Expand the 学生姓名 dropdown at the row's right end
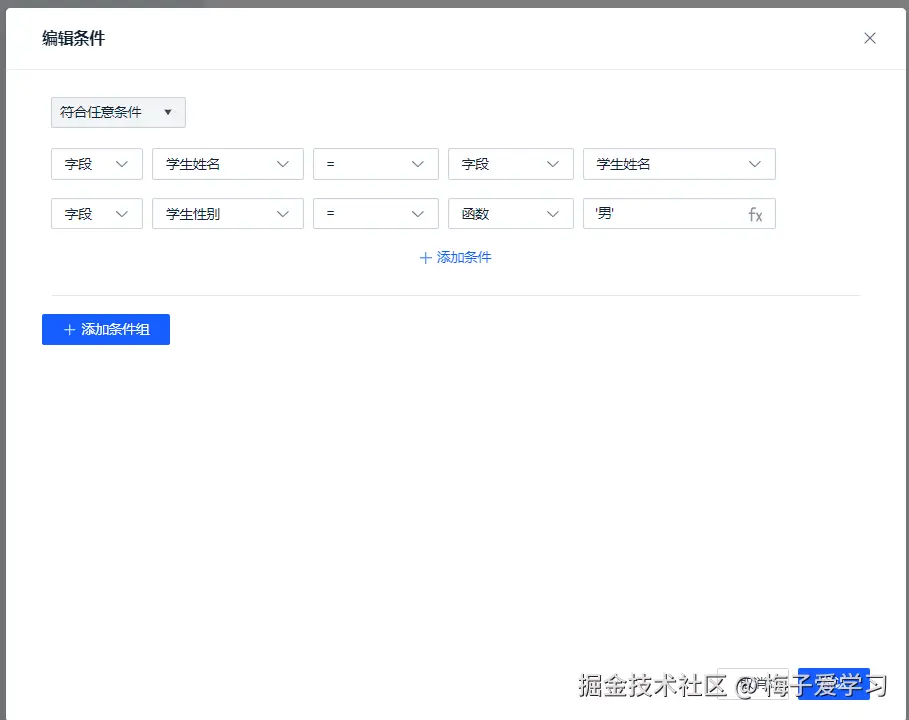The width and height of the screenshot is (909, 720). [x=679, y=164]
